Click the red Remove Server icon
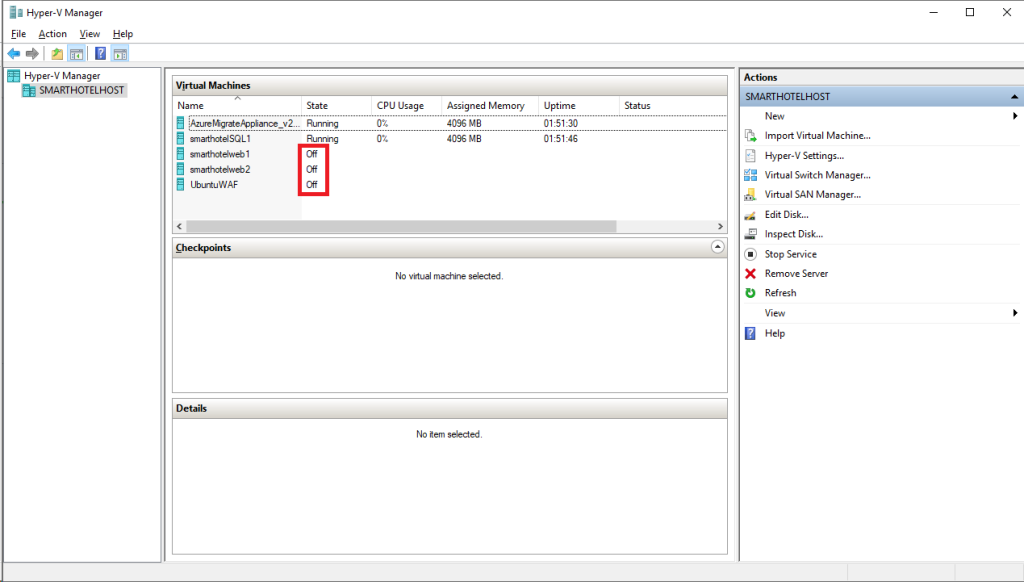Screen dimensions: 1024x582 point(750,274)
